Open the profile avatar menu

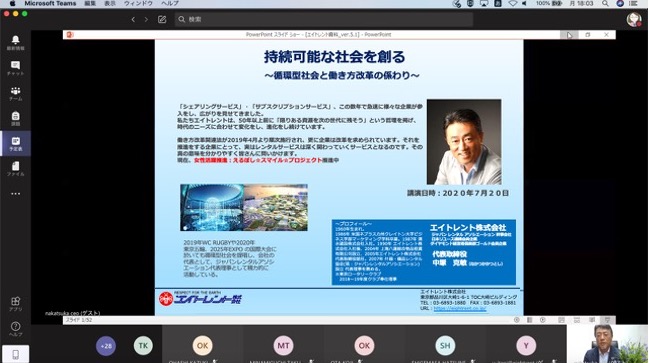[x=633, y=19]
